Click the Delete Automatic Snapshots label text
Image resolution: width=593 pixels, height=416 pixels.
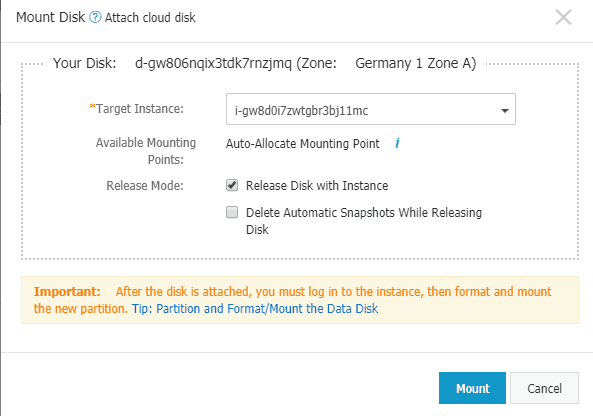pos(364,221)
